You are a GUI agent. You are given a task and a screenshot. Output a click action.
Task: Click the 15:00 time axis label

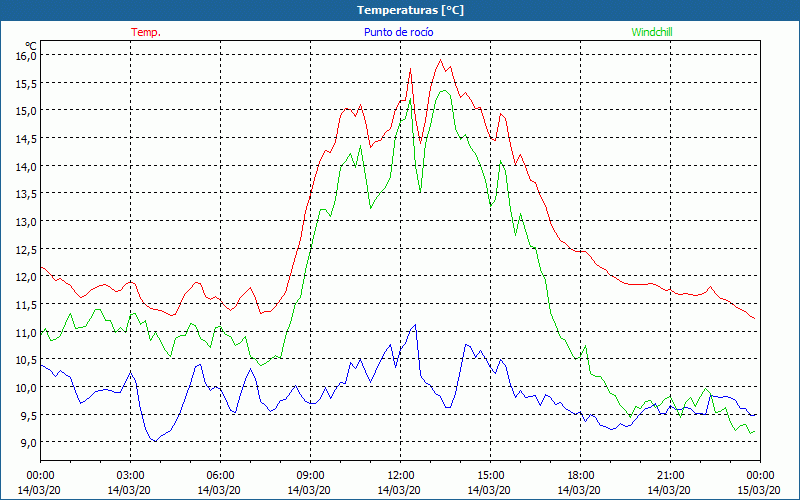click(x=490, y=476)
